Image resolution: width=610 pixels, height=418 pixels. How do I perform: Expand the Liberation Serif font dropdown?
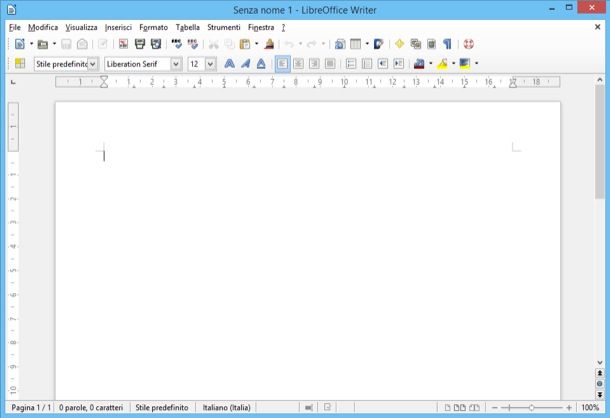tap(176, 64)
